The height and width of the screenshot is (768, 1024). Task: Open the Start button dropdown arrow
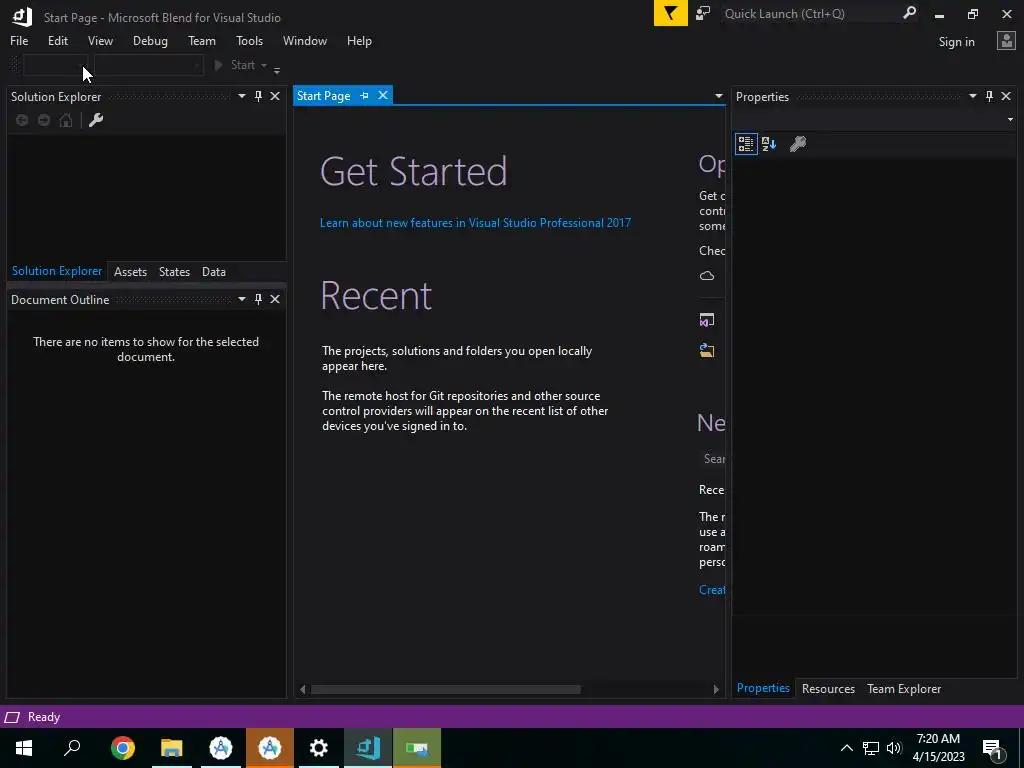click(264, 65)
